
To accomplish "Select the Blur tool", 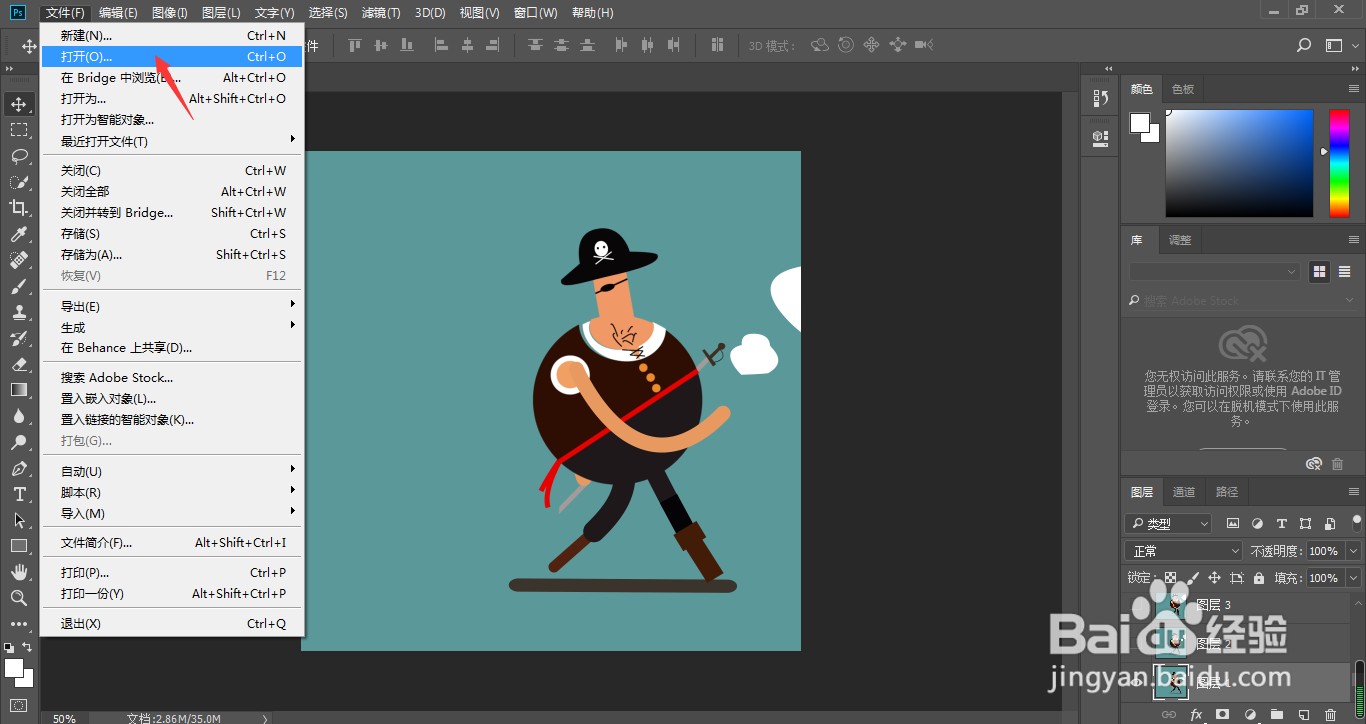I will coord(19,416).
